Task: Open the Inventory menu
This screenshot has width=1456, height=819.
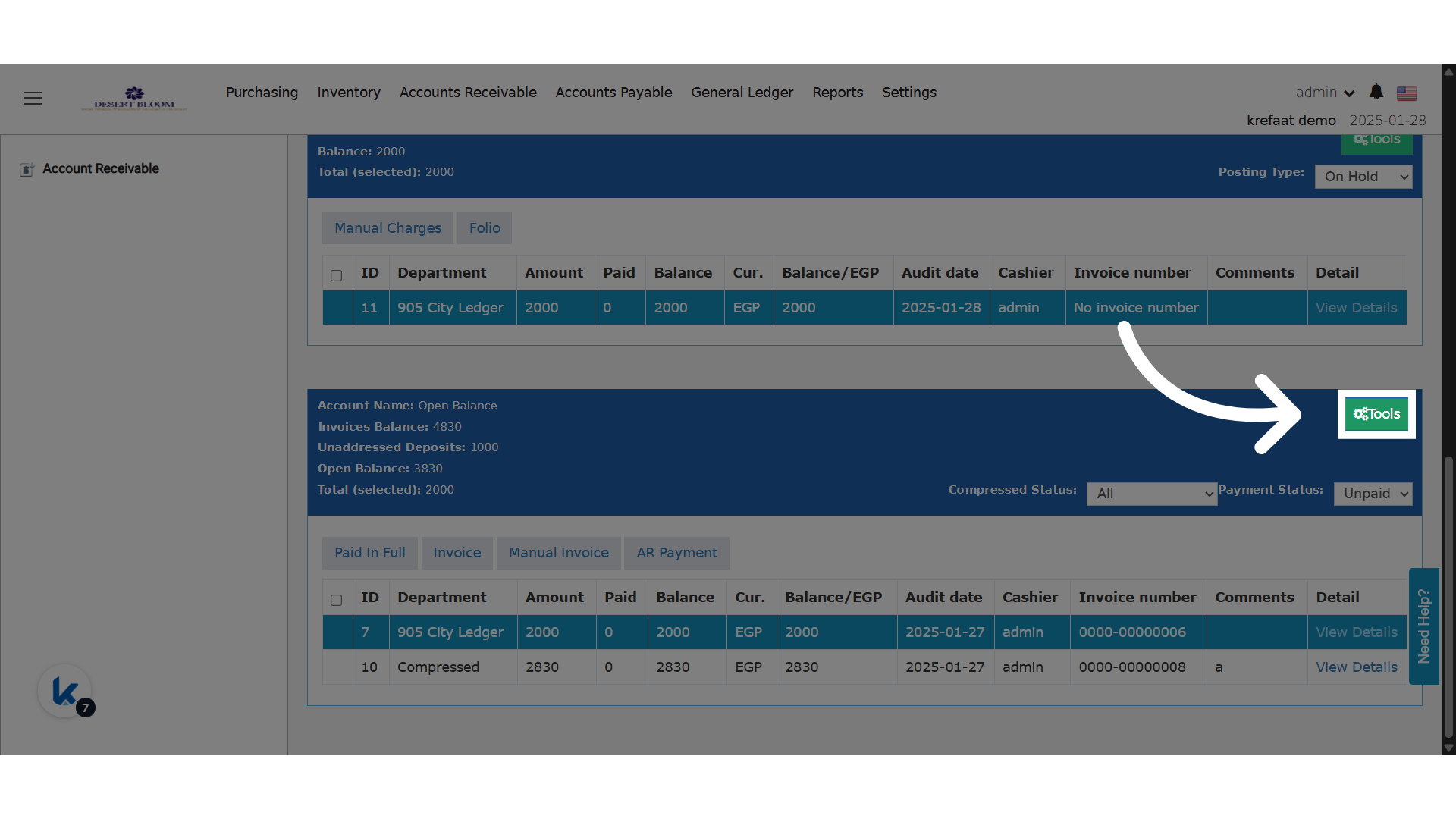Action: coord(349,93)
